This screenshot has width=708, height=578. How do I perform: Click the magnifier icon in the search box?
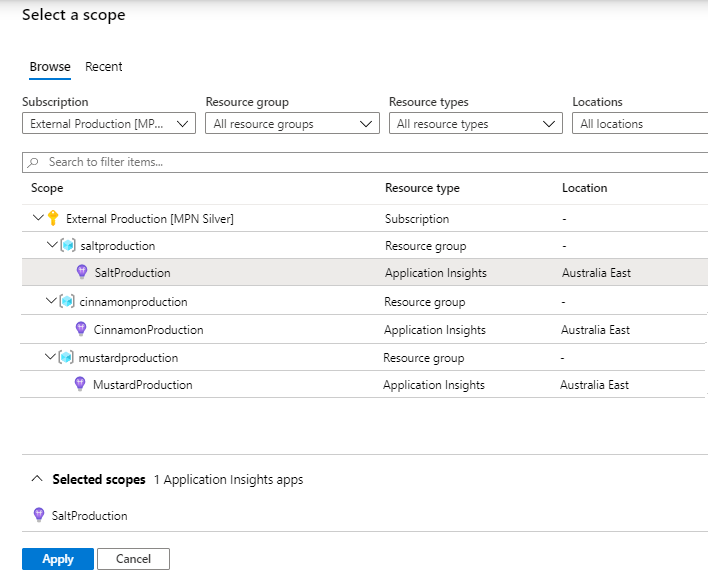(33, 162)
